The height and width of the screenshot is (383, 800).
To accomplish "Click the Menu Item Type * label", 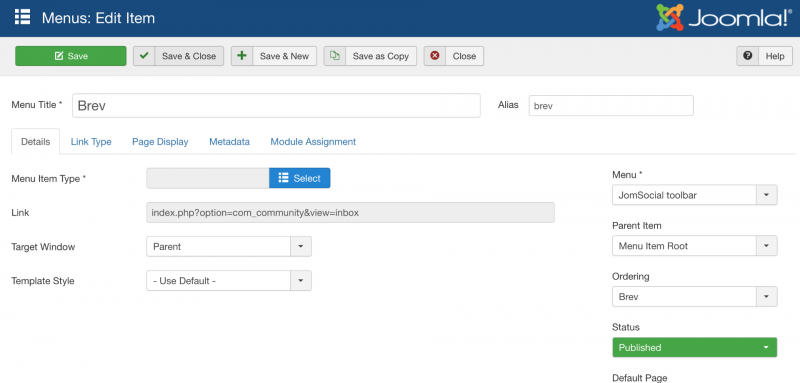I will 49,178.
